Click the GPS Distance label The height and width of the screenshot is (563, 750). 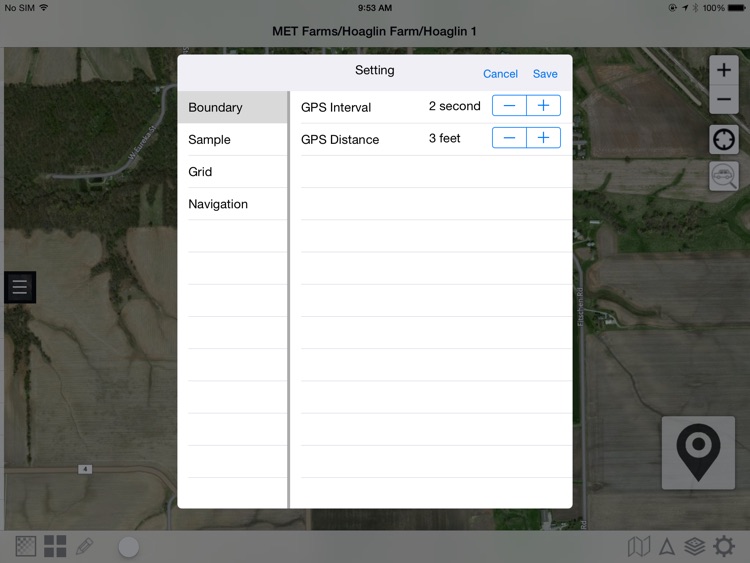(x=340, y=139)
